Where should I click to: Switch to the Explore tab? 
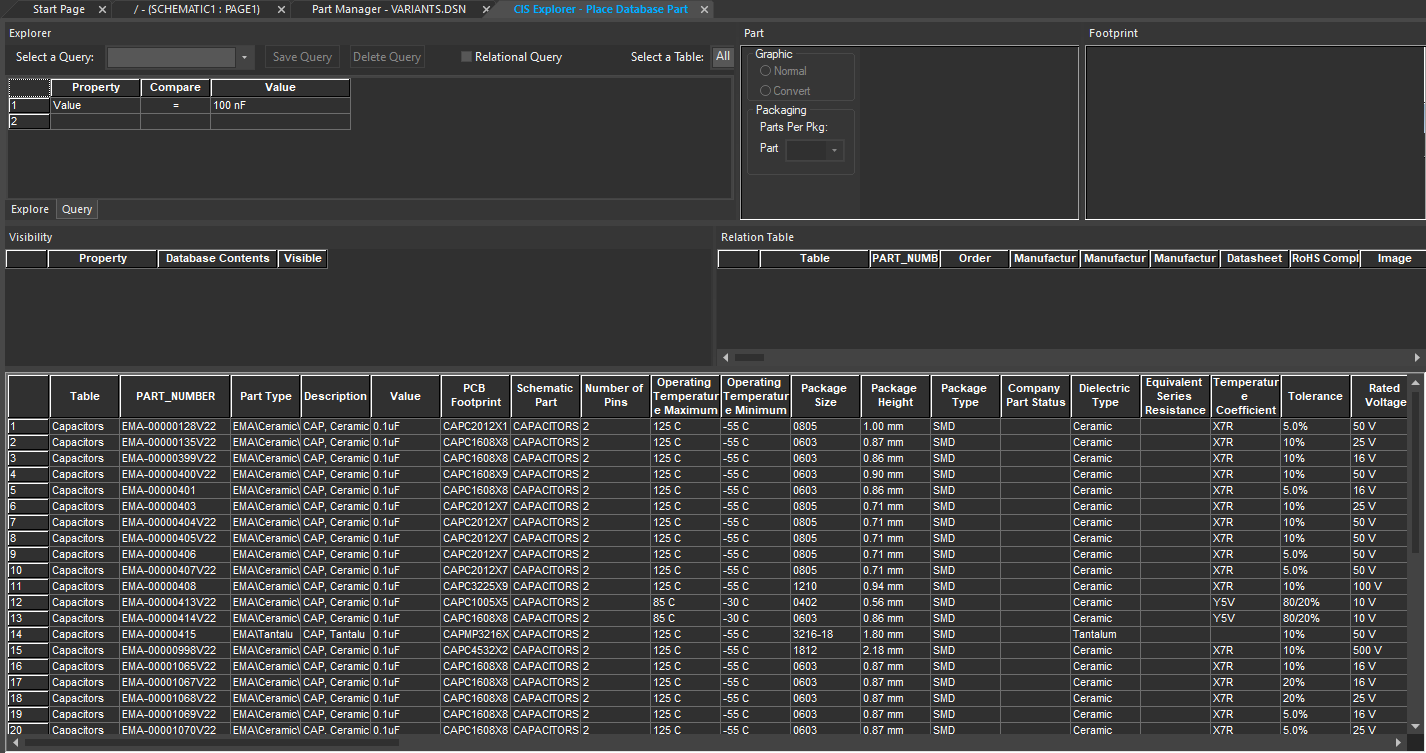click(x=29, y=209)
